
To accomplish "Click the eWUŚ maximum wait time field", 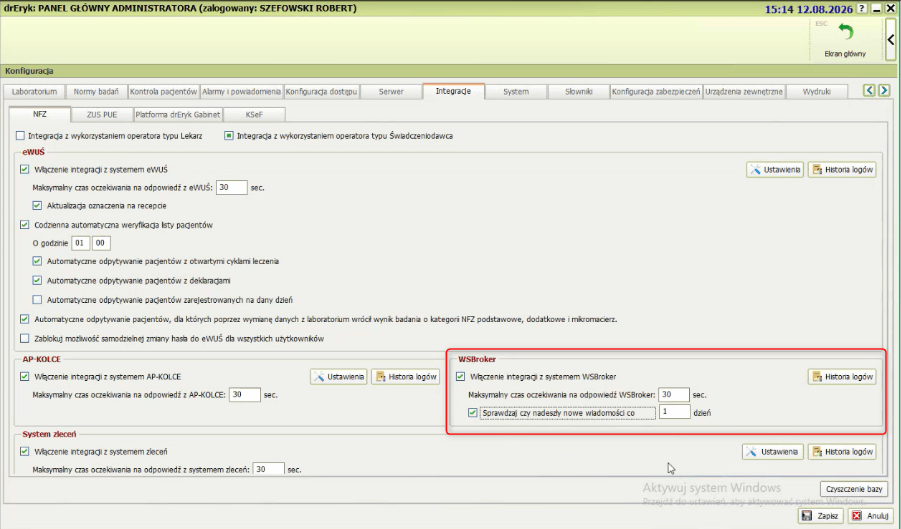I will 232,187.
